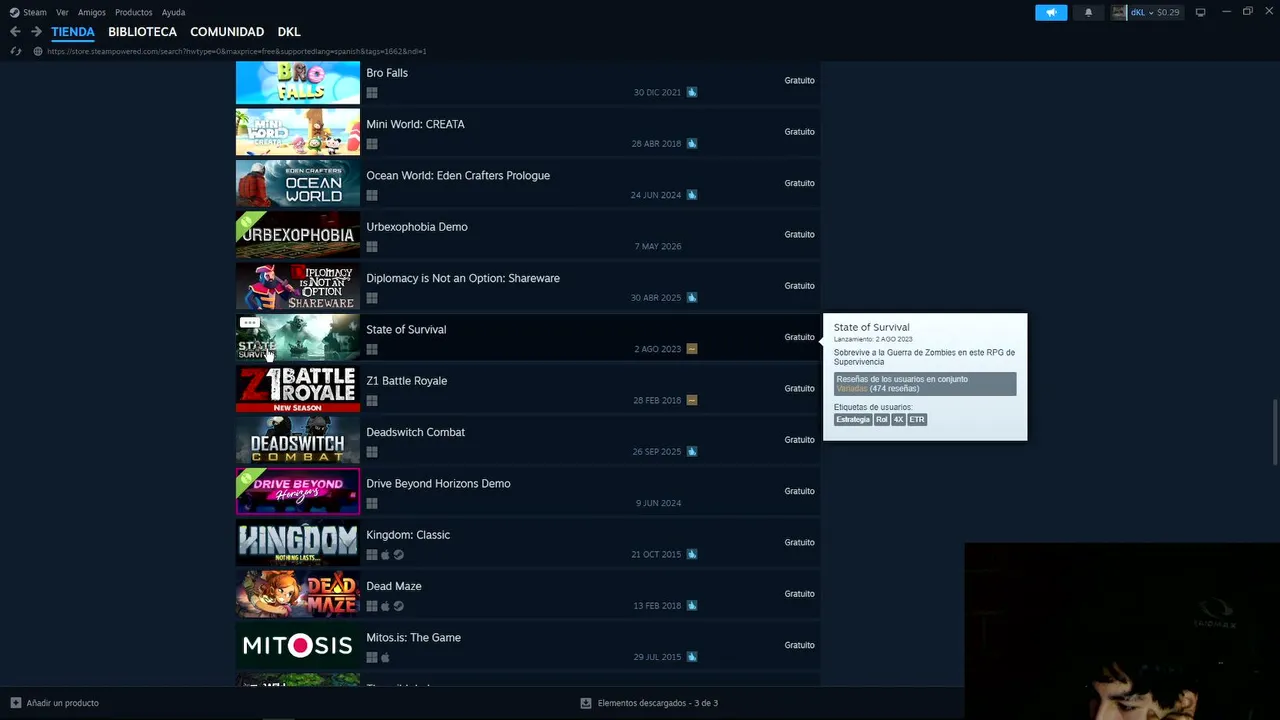Click the macOS icon under Kingdom: Classic
This screenshot has height=720, width=1280.
385,555
